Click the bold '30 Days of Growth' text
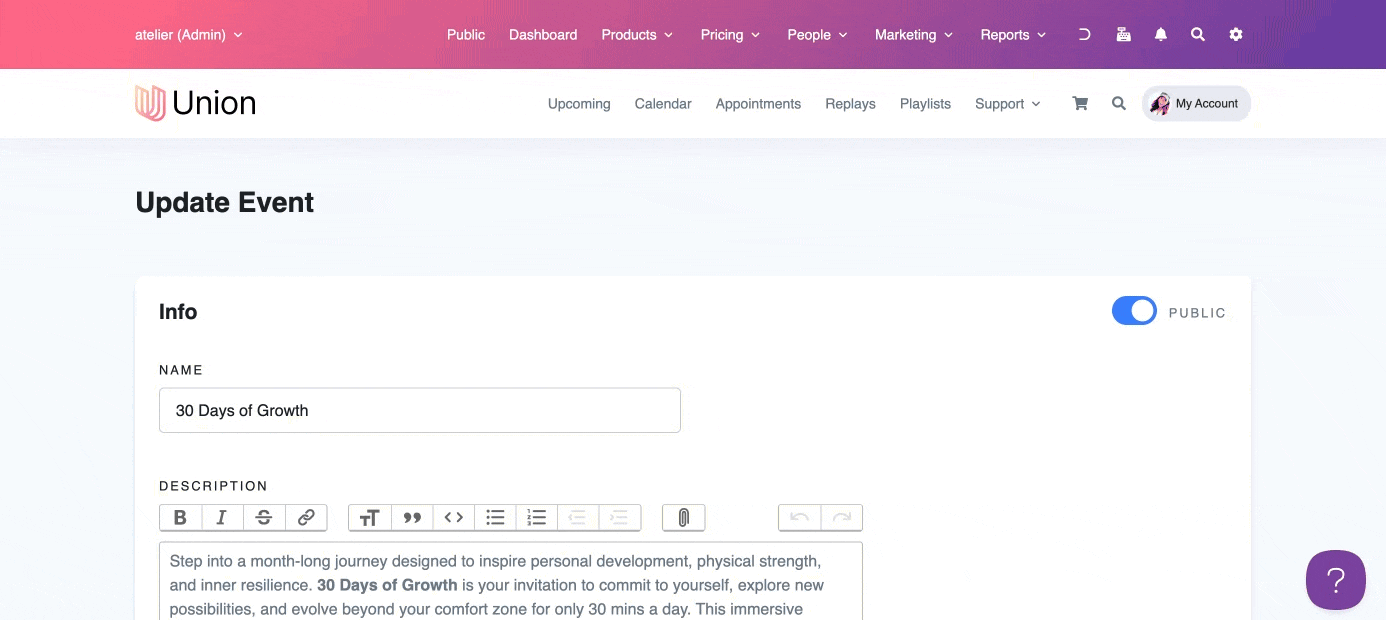 [x=387, y=585]
